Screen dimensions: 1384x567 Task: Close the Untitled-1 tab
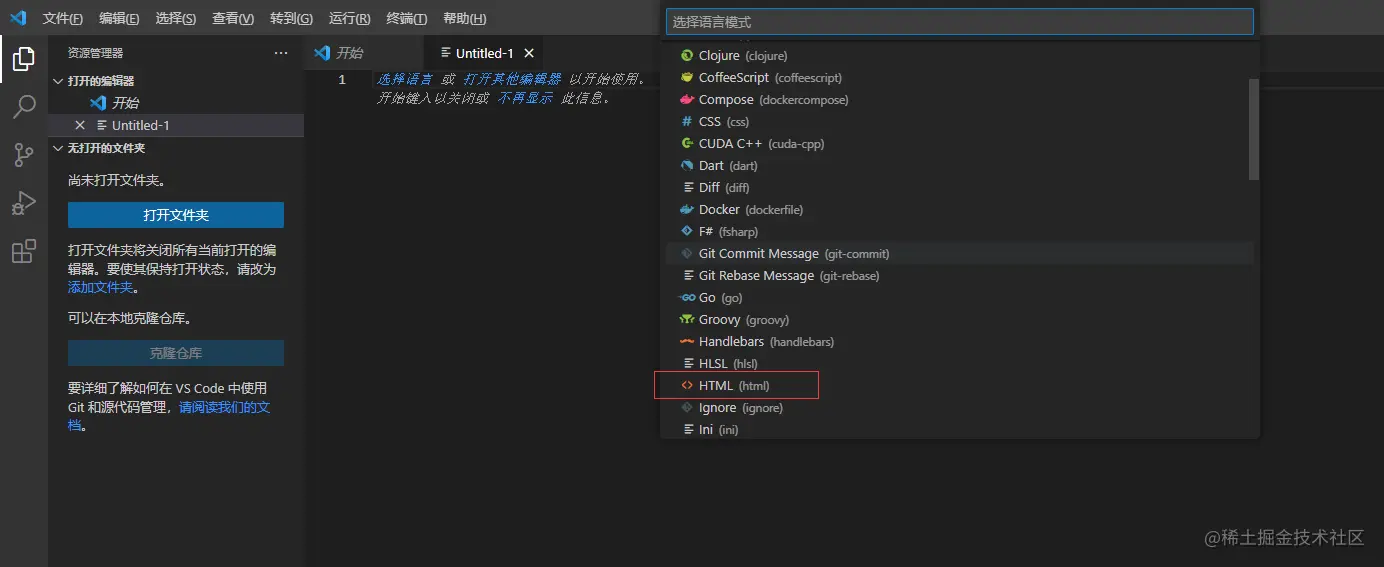click(x=529, y=53)
